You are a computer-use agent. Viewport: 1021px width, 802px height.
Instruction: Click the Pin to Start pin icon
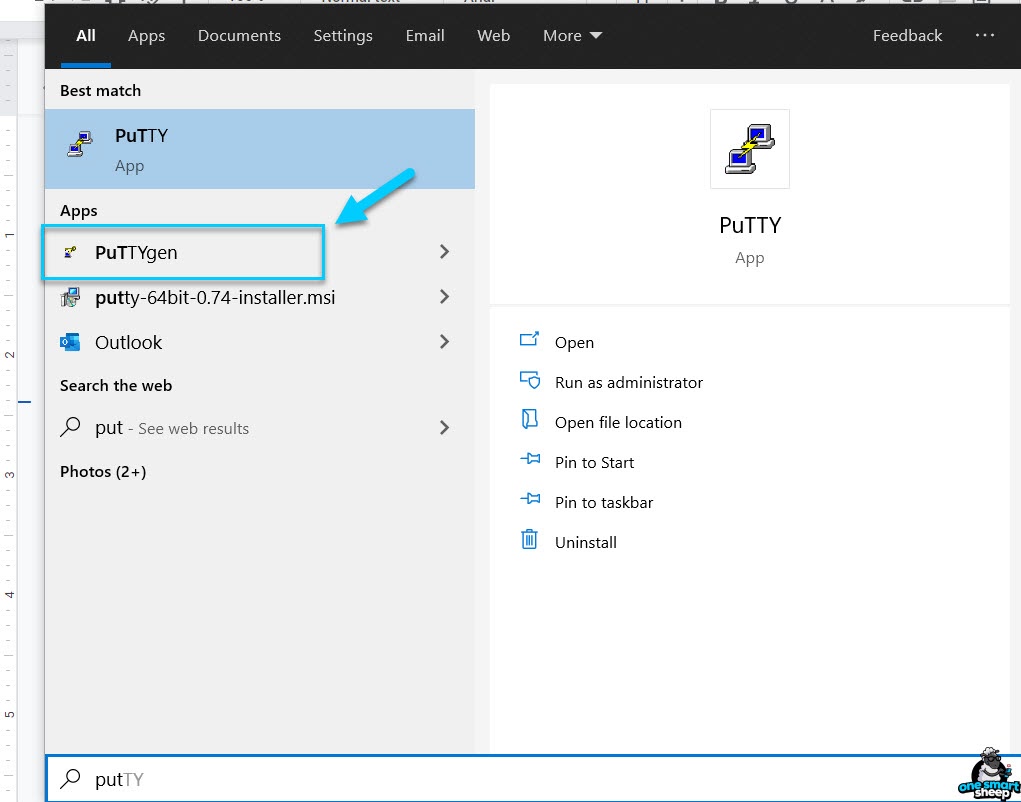pos(530,459)
